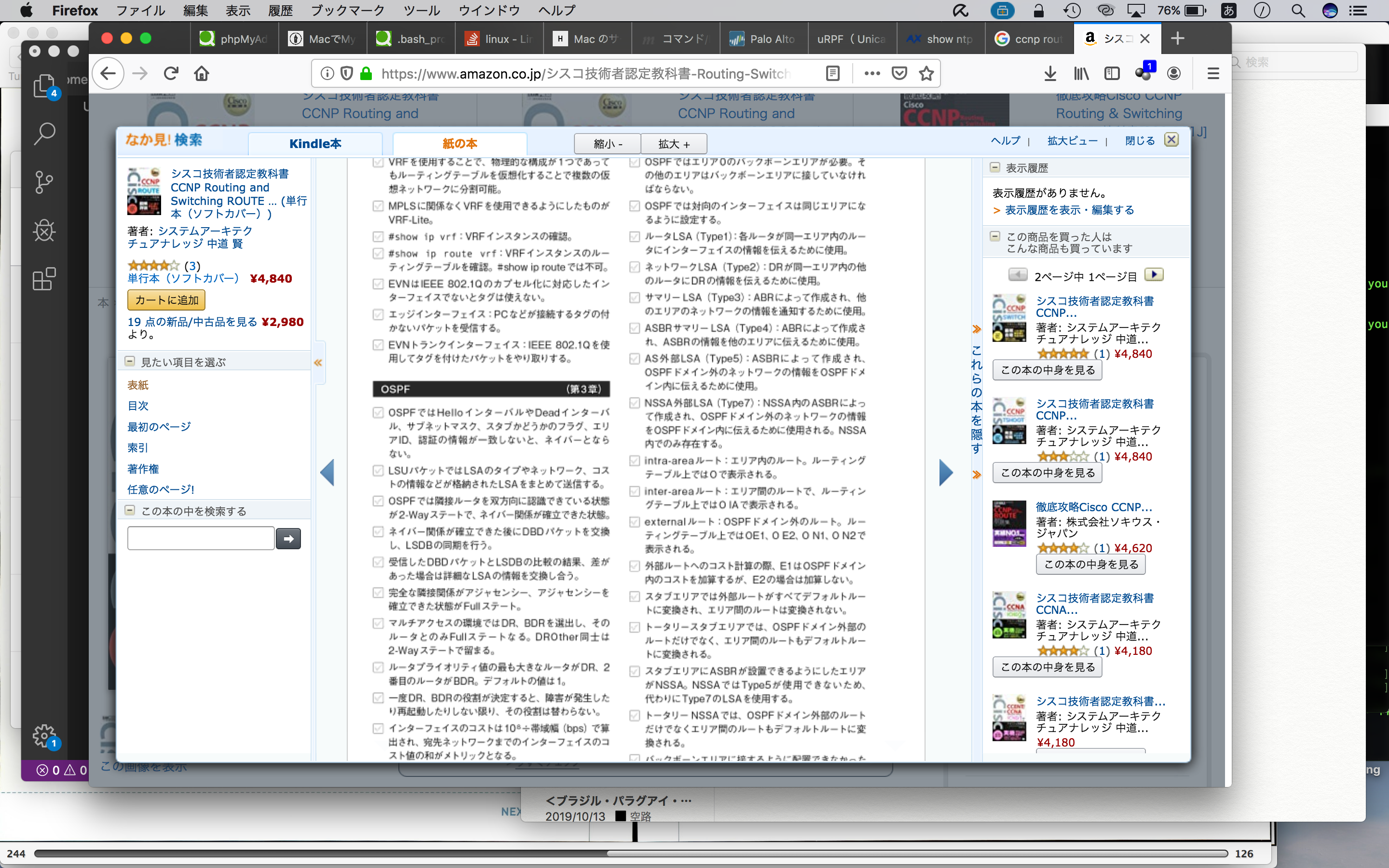Open 拡大ビュー link
This screenshot has width=1389, height=868.
click(1072, 141)
